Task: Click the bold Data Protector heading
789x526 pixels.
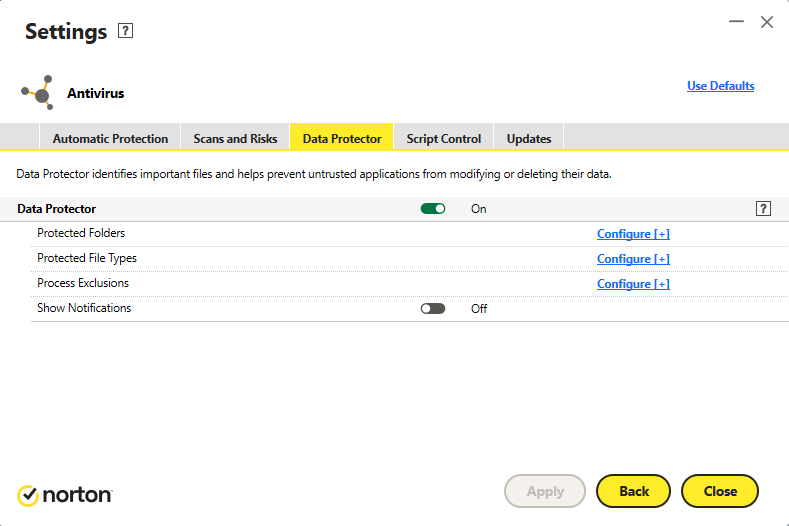Action: pyautogui.click(x=56, y=209)
